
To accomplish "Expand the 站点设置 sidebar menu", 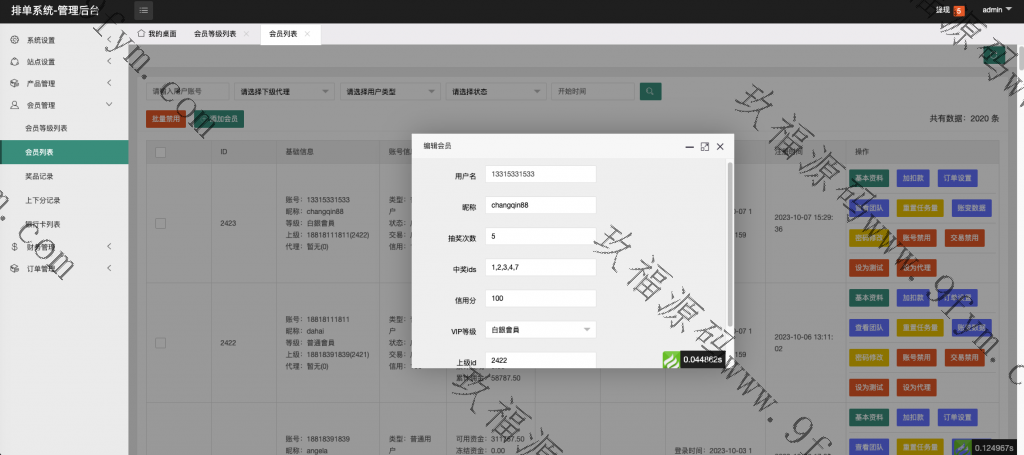I will coord(64,62).
